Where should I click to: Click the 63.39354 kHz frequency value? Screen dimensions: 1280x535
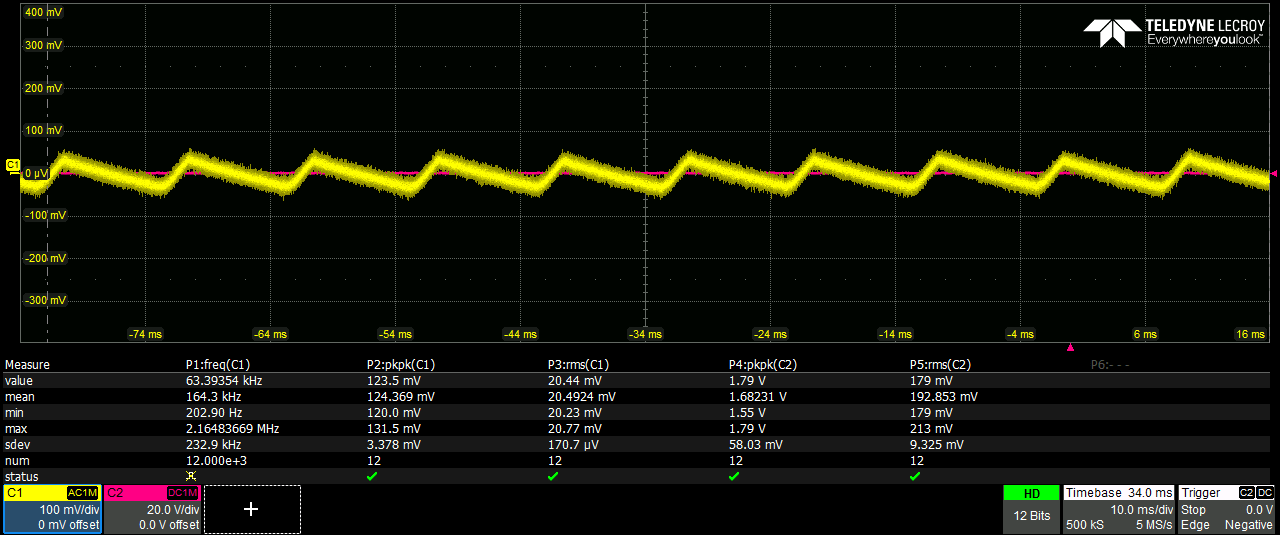click(x=224, y=381)
